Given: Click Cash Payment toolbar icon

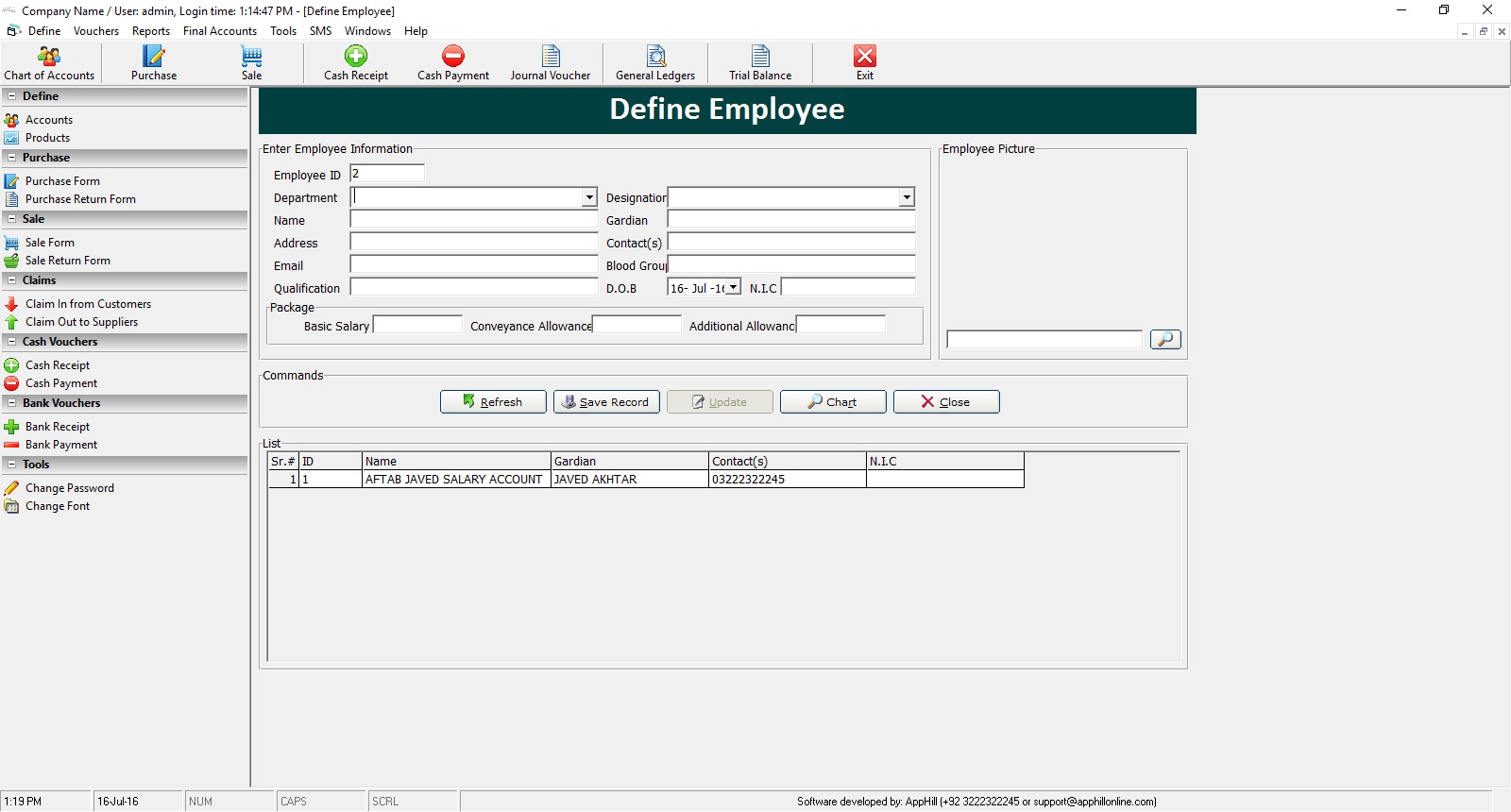Looking at the screenshot, I should pyautogui.click(x=453, y=63).
